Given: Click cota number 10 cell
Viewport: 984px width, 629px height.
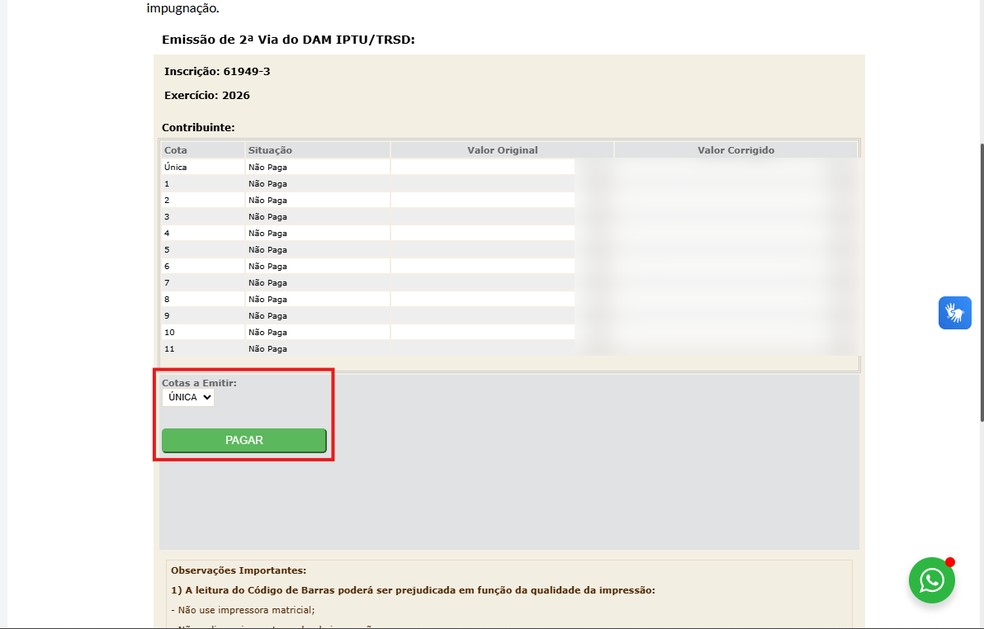Looking at the screenshot, I should (x=202, y=332).
